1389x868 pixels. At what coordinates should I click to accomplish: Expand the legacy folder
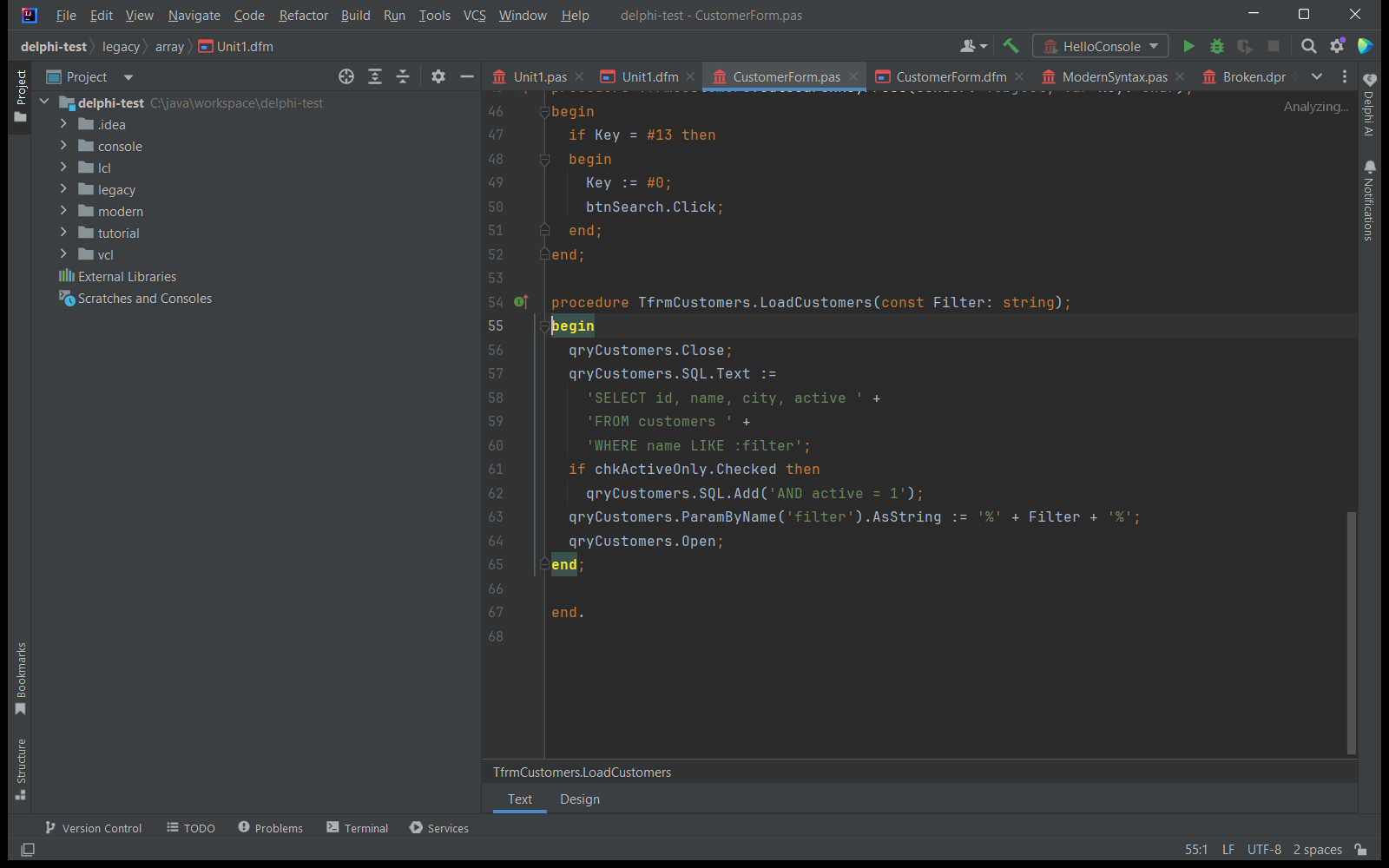point(63,189)
